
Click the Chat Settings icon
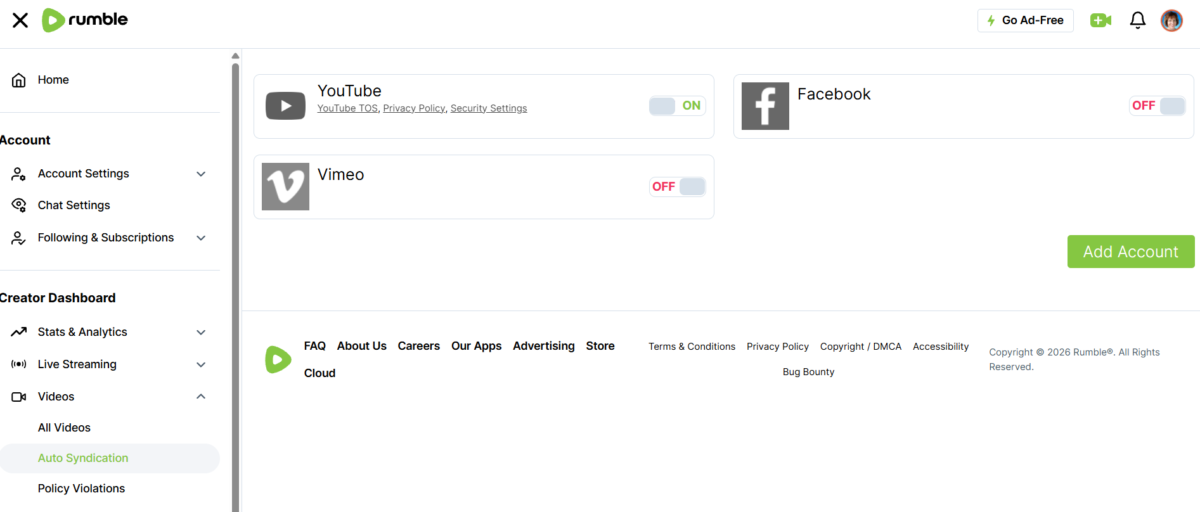pos(19,205)
